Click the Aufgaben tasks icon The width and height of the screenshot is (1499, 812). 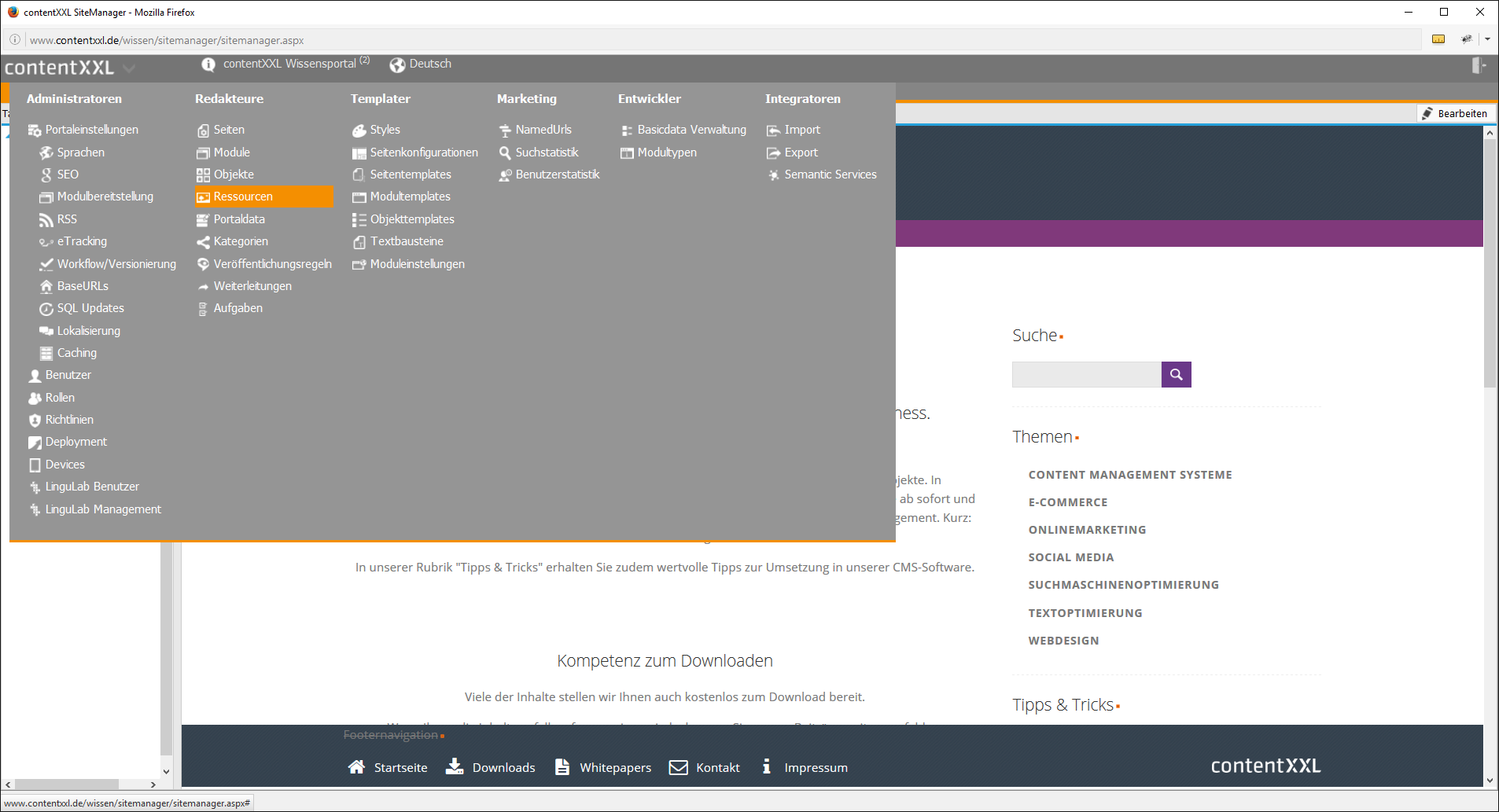pyautogui.click(x=203, y=309)
